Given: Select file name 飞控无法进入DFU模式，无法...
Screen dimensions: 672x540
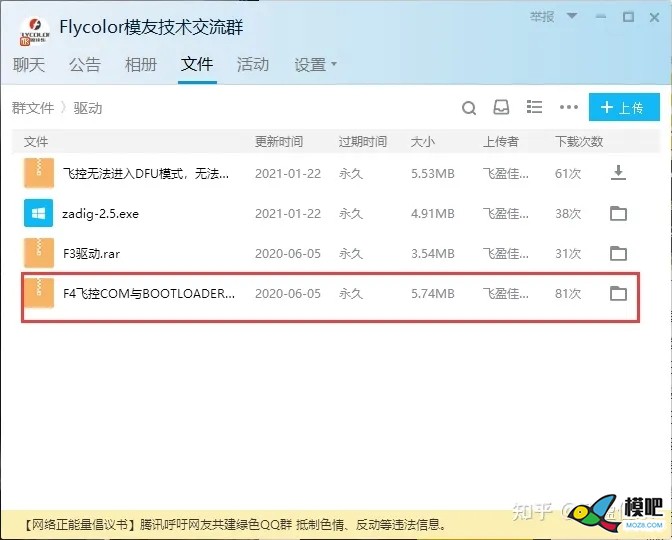Looking at the screenshot, I should tap(146, 174).
